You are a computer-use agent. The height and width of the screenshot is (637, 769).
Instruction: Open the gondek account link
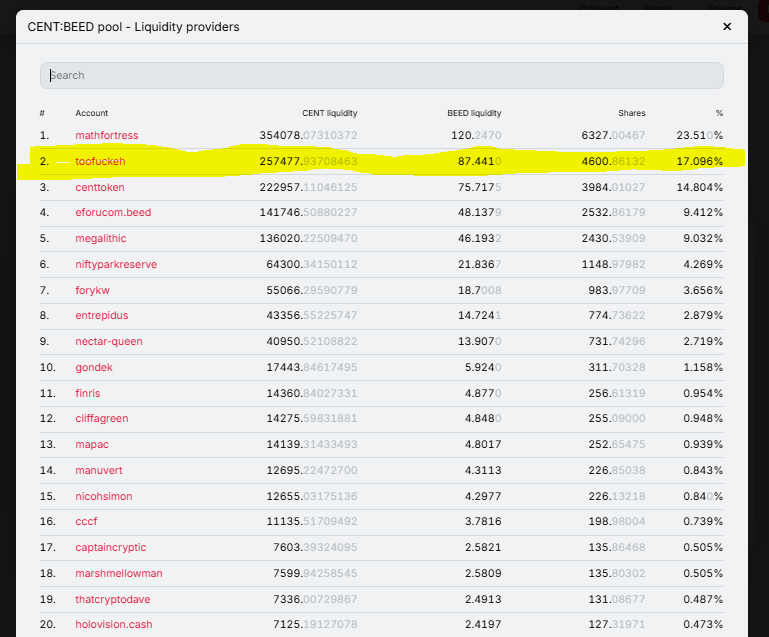[x=94, y=368]
